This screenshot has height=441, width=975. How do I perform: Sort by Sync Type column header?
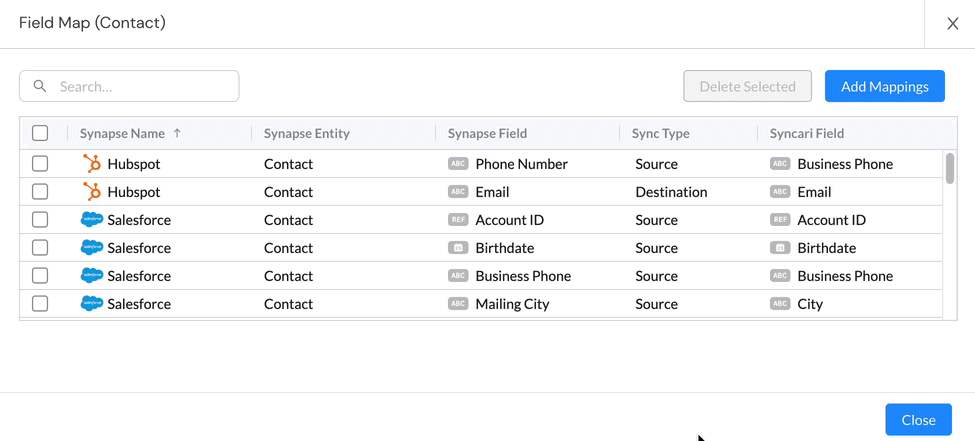[x=660, y=133]
